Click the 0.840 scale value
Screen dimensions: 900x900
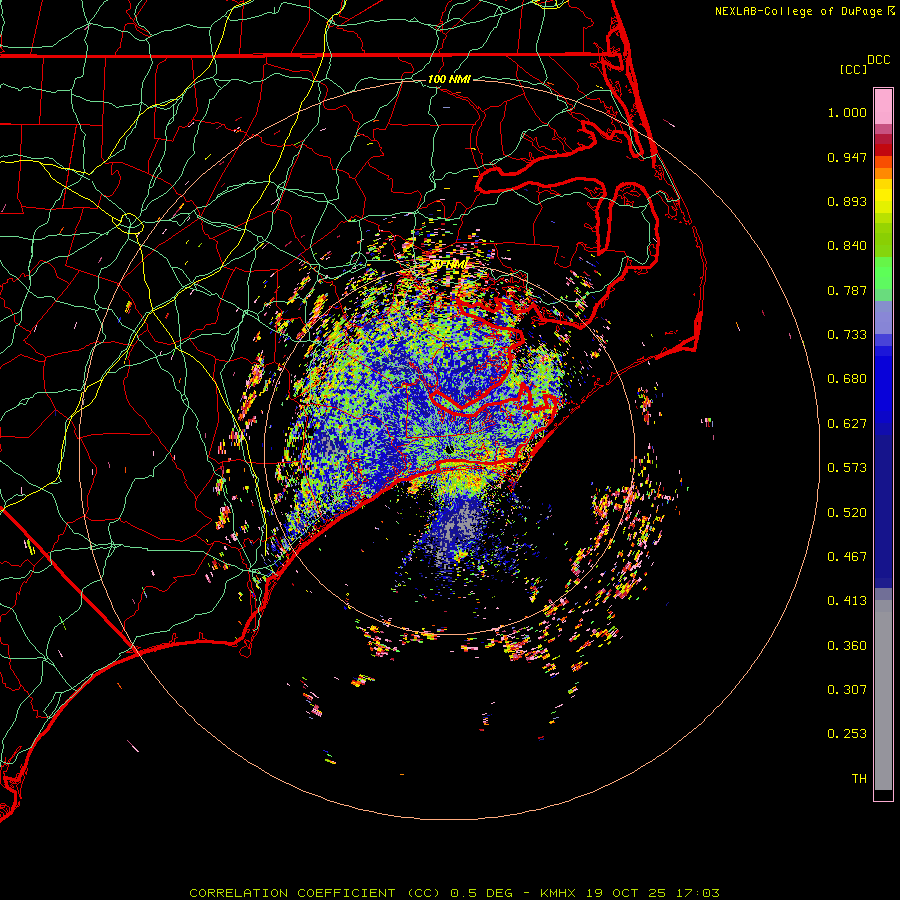pyautogui.click(x=847, y=246)
